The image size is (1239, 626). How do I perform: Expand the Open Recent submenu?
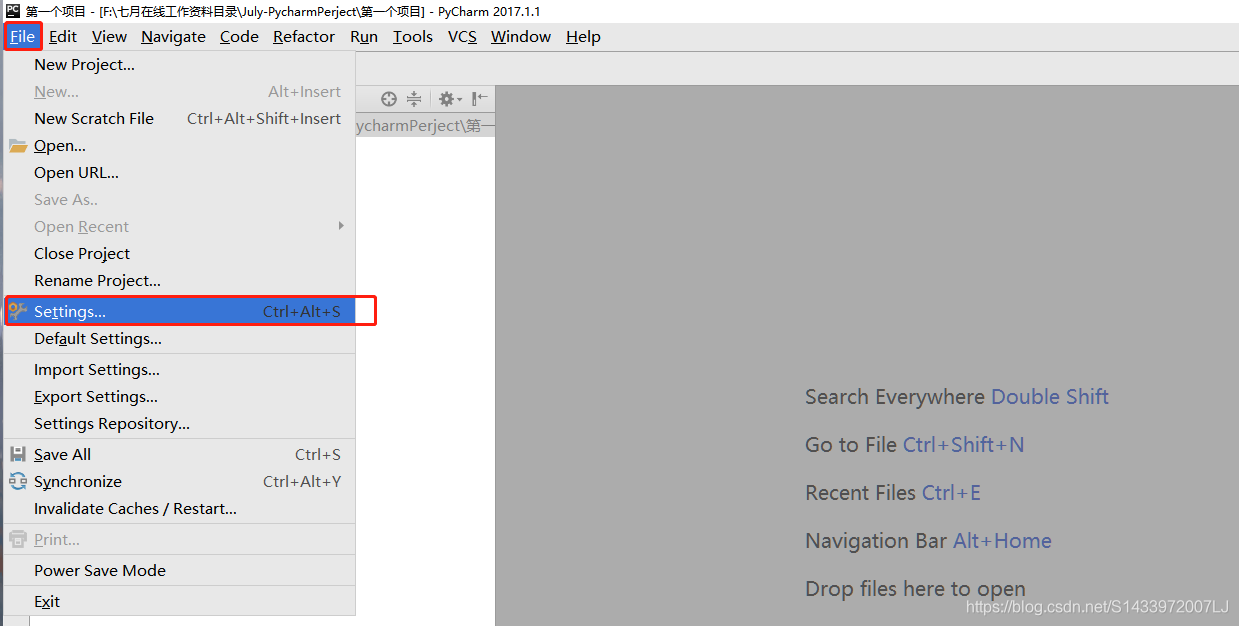click(x=180, y=227)
